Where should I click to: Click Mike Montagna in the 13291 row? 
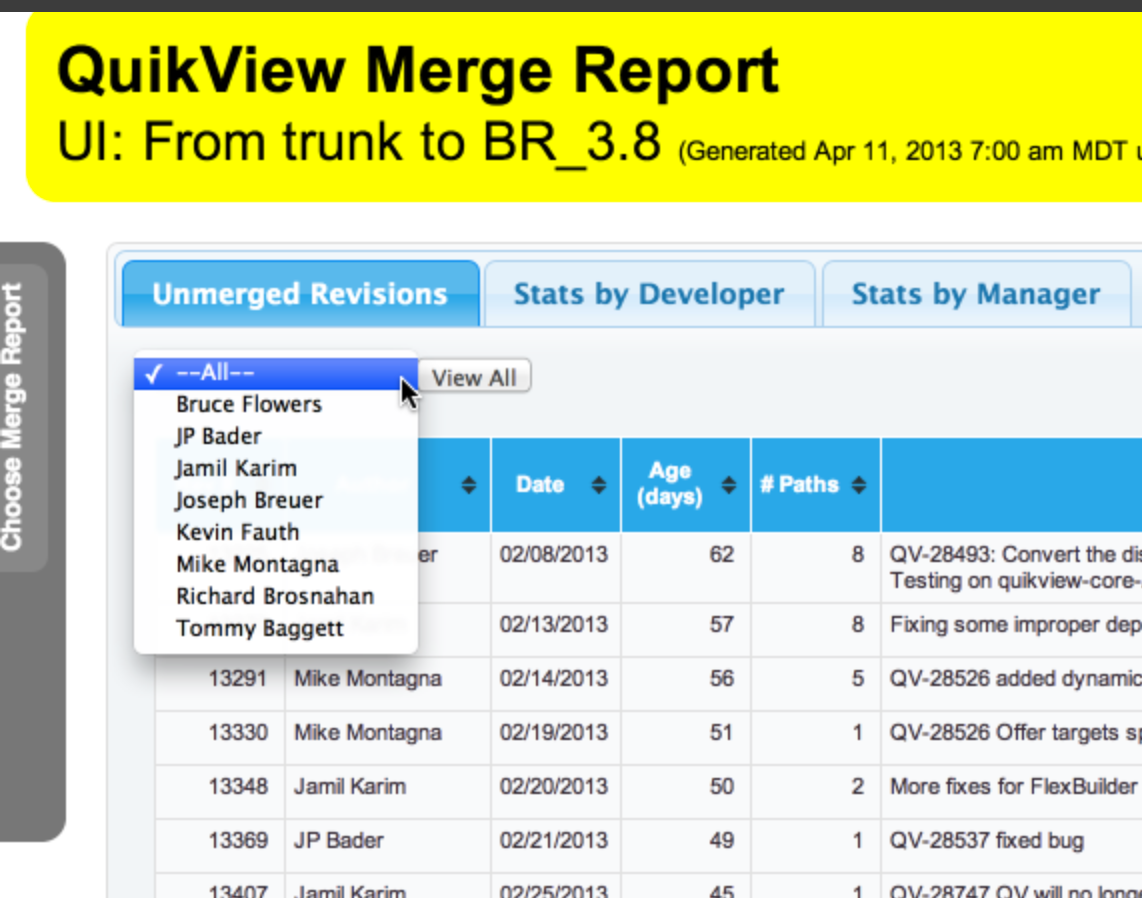click(x=368, y=679)
